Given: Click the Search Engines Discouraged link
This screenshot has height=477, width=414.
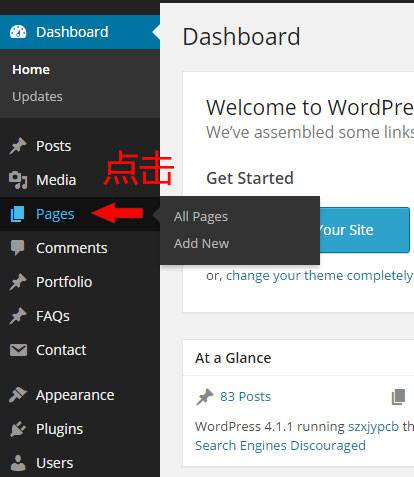Looking at the screenshot, I should point(280,446).
